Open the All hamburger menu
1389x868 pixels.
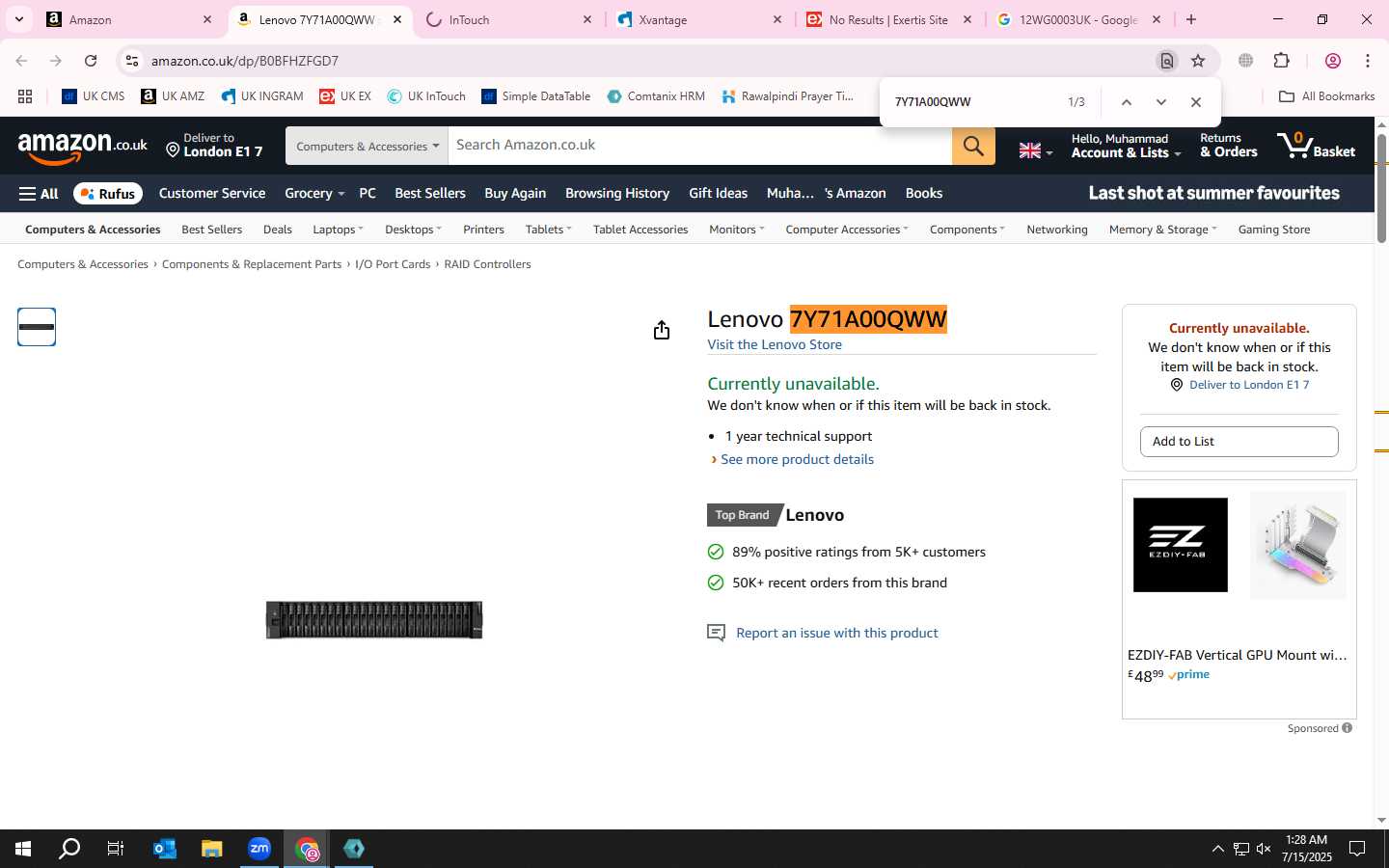(39, 193)
